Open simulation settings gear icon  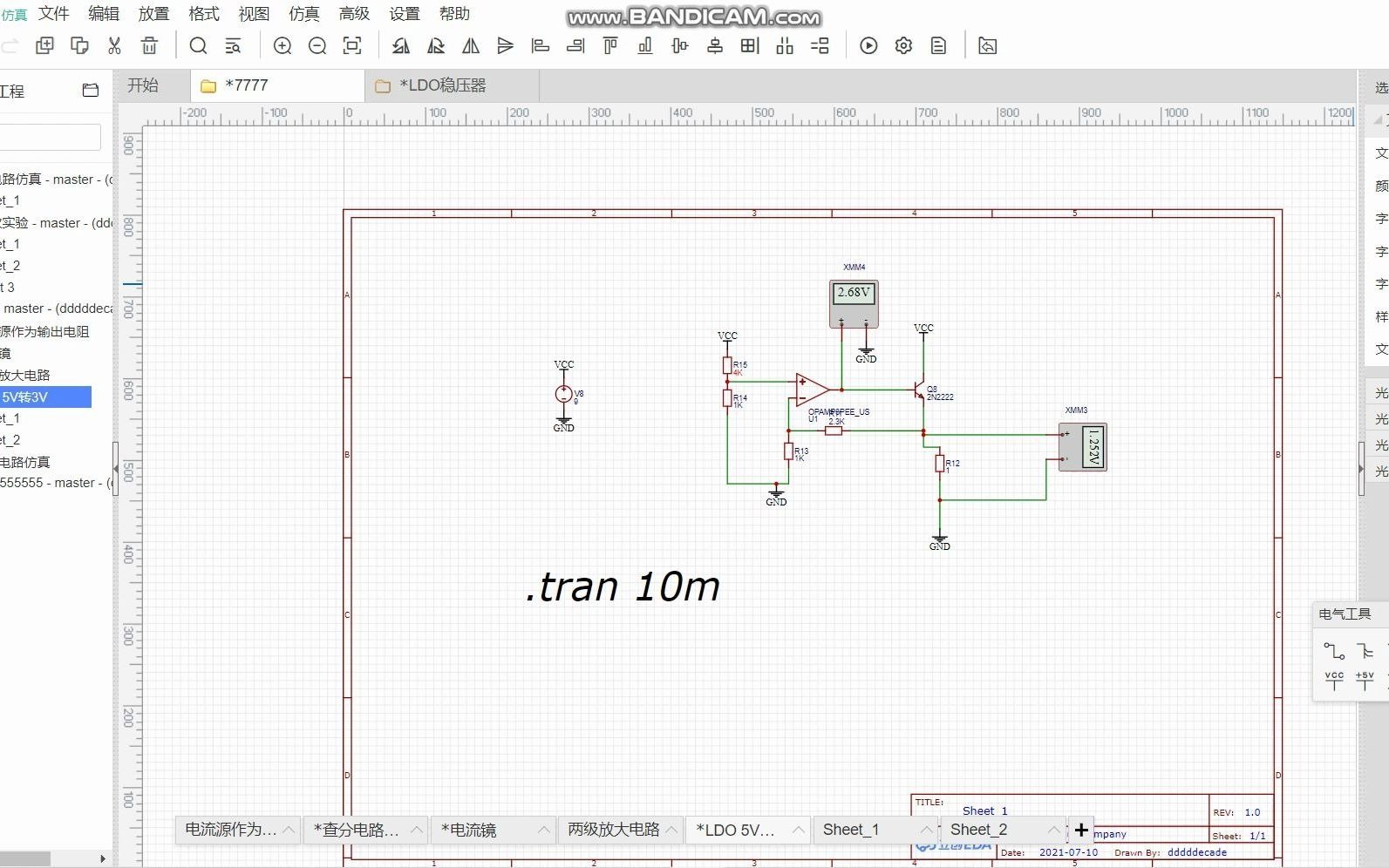coord(903,45)
